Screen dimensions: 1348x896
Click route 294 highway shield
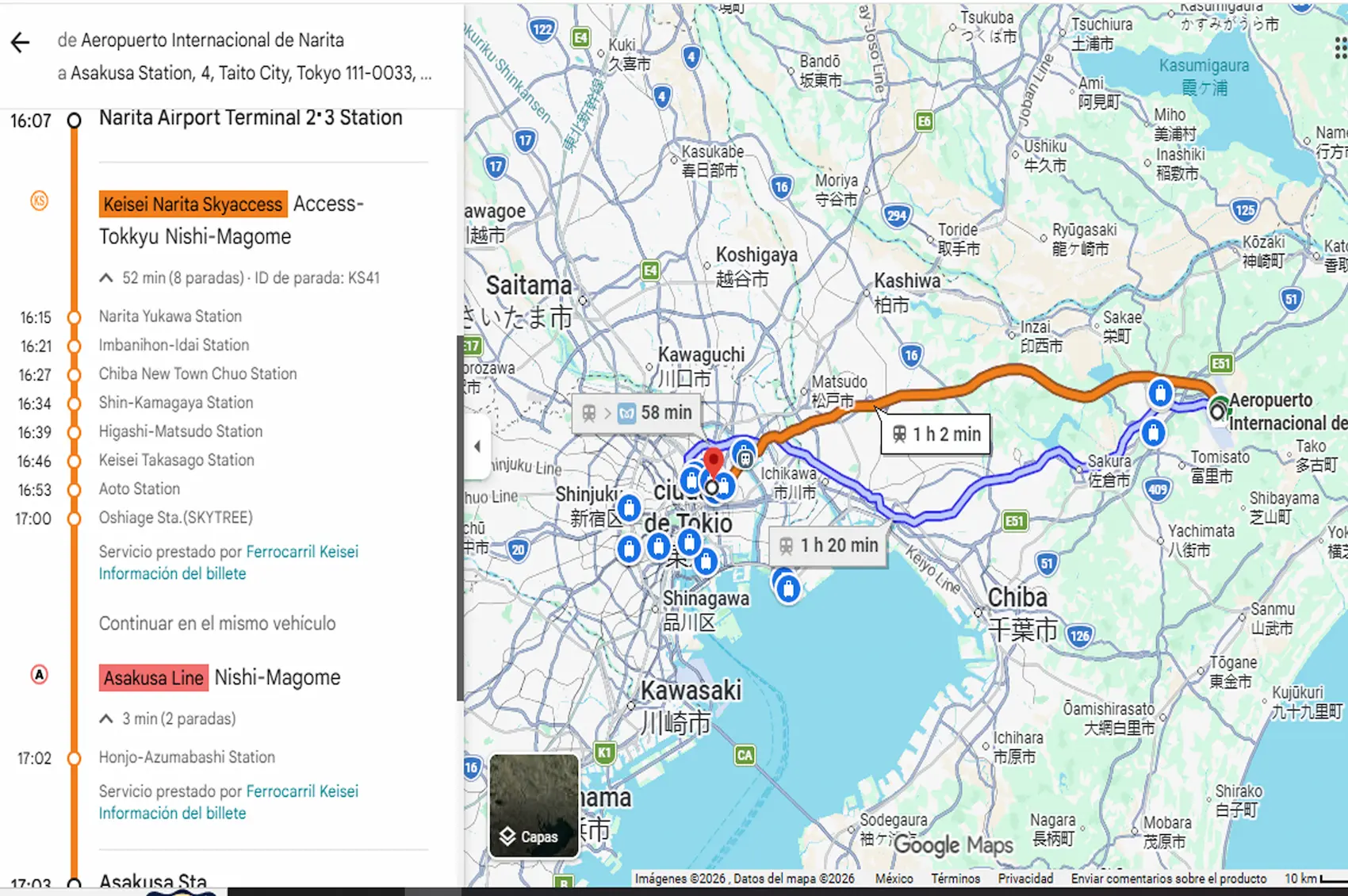897,216
